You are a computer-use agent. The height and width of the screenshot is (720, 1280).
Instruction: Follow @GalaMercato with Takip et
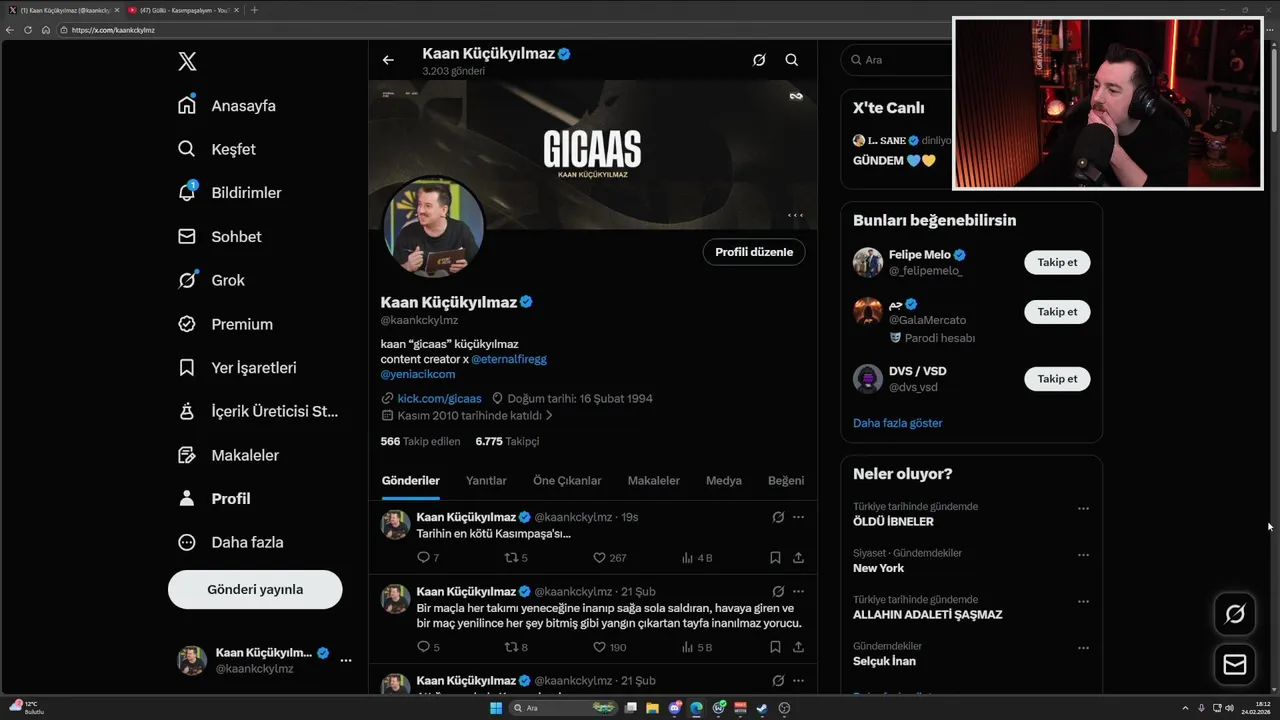click(x=1057, y=311)
